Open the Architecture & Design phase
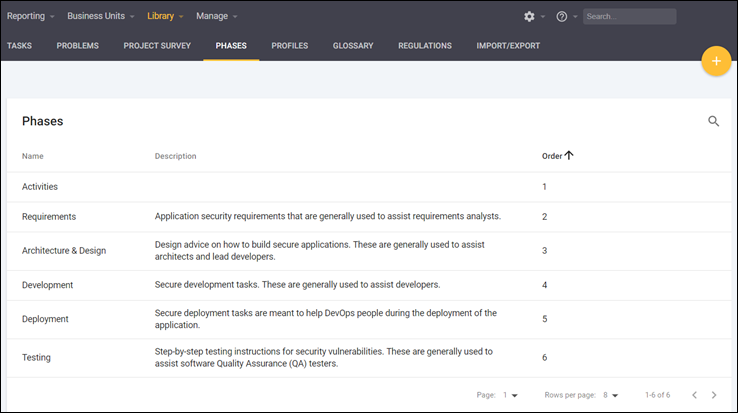Image resolution: width=738 pixels, height=413 pixels. pyautogui.click(x=64, y=250)
